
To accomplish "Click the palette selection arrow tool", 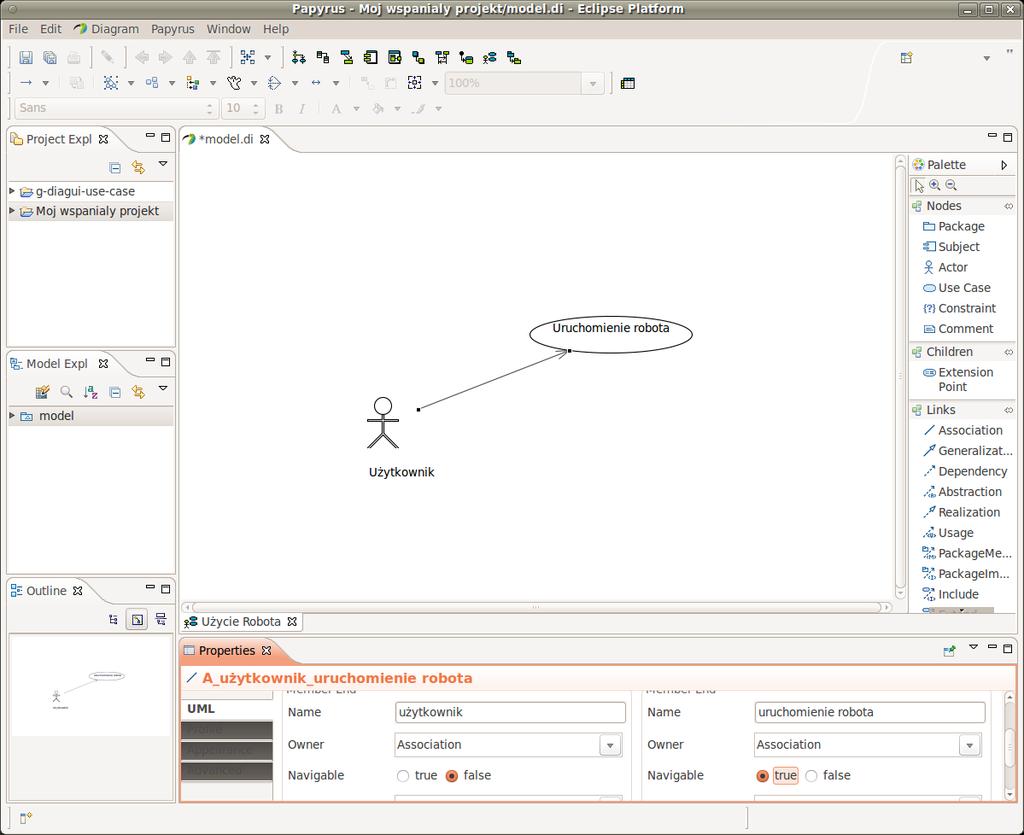I will point(919,185).
